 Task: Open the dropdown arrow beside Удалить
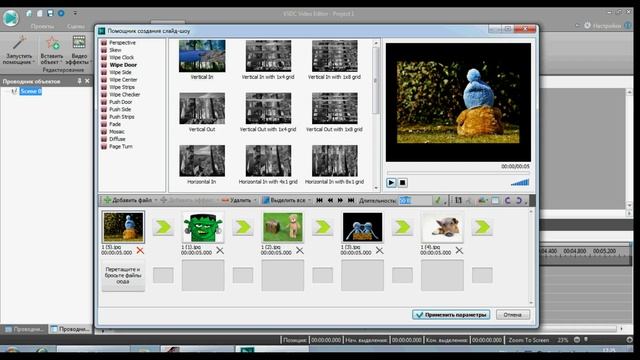[255, 200]
